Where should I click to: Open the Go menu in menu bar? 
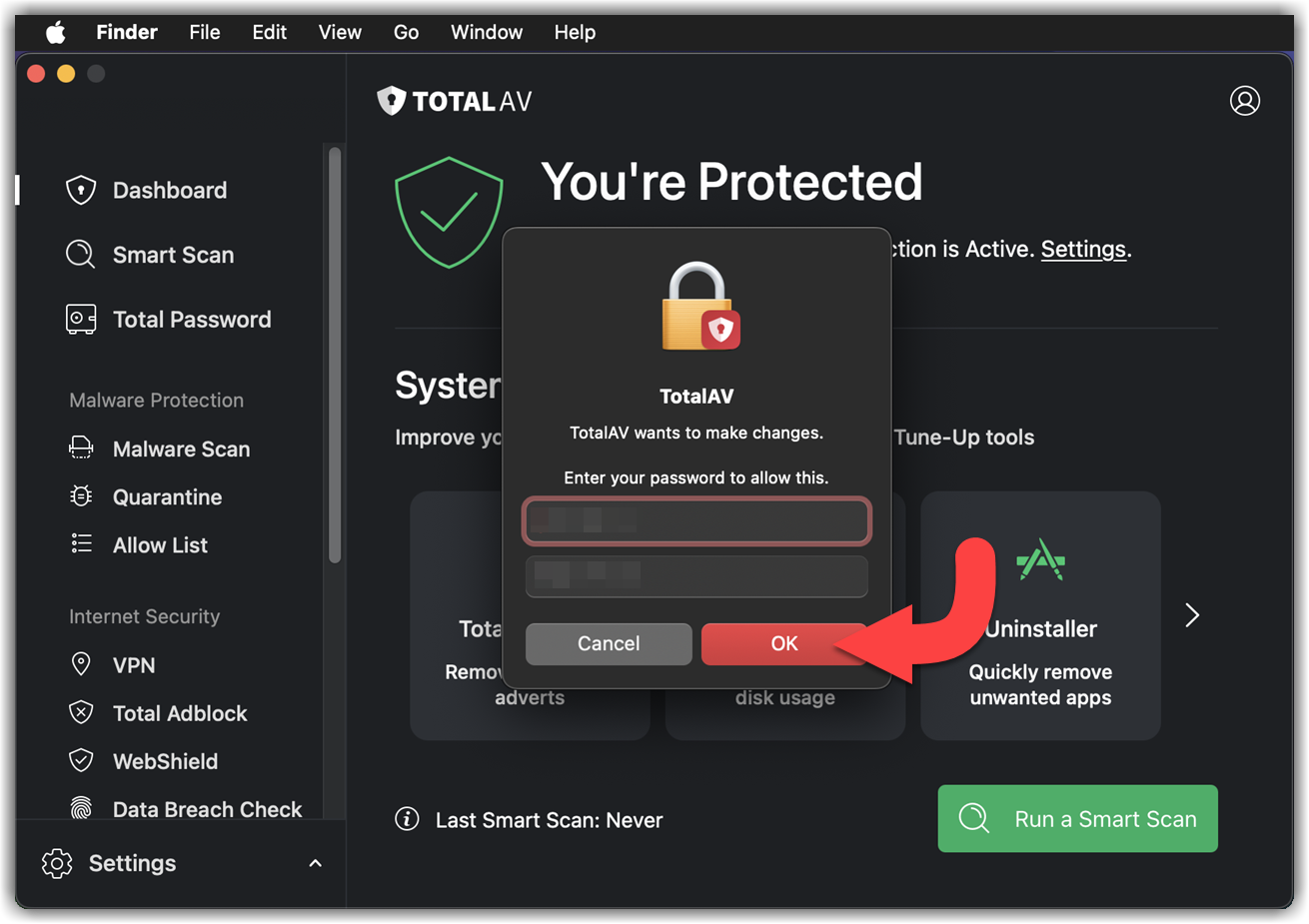tap(406, 32)
